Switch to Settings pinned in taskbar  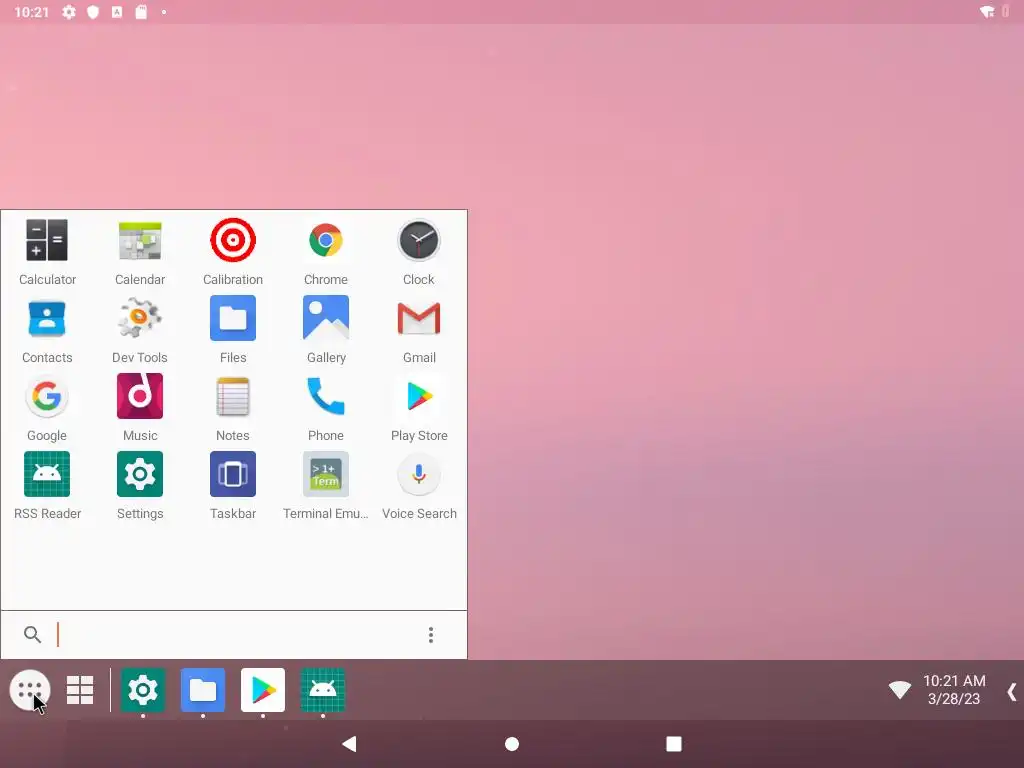pyautogui.click(x=143, y=690)
